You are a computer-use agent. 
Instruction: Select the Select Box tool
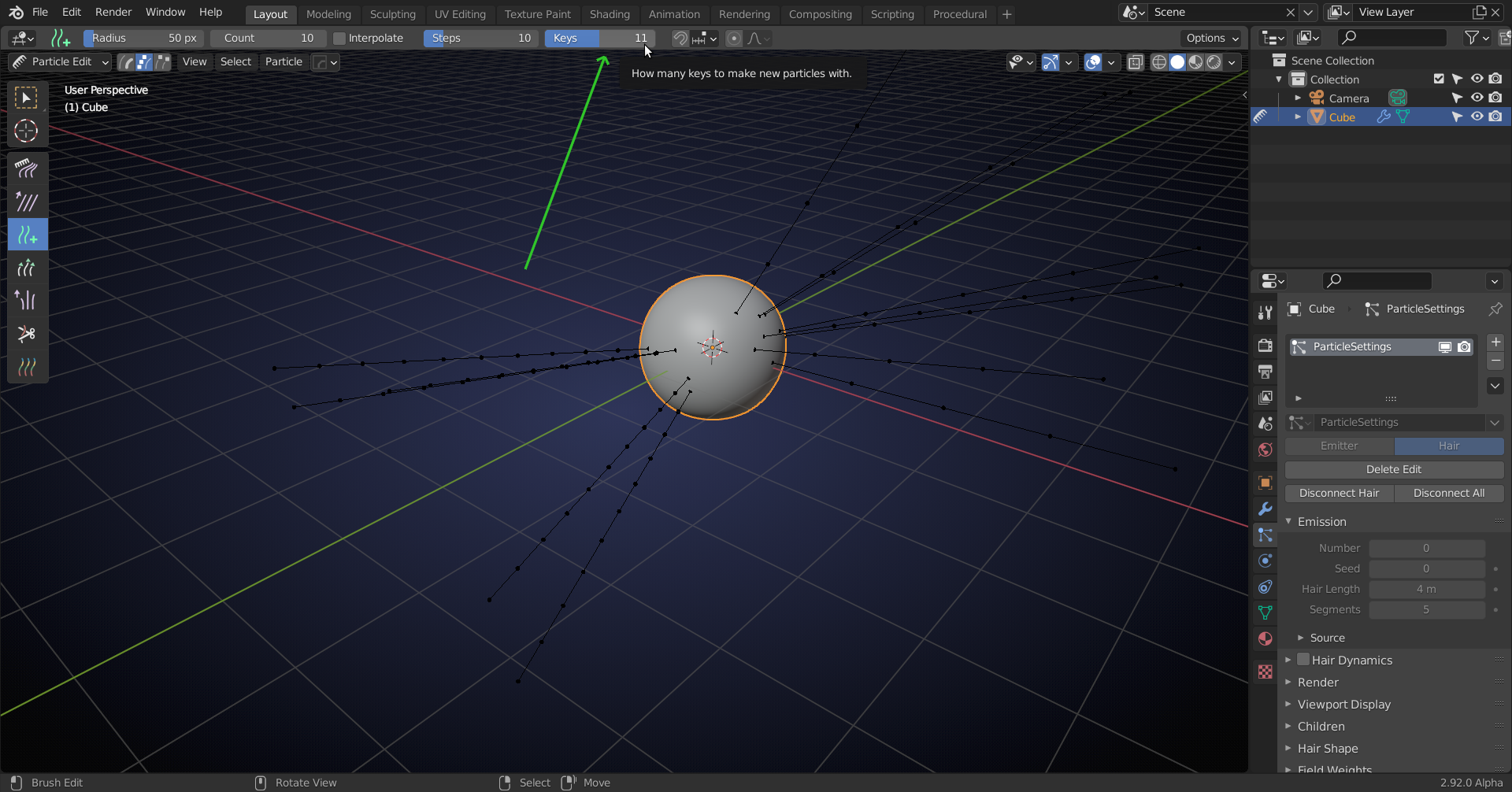click(26, 98)
